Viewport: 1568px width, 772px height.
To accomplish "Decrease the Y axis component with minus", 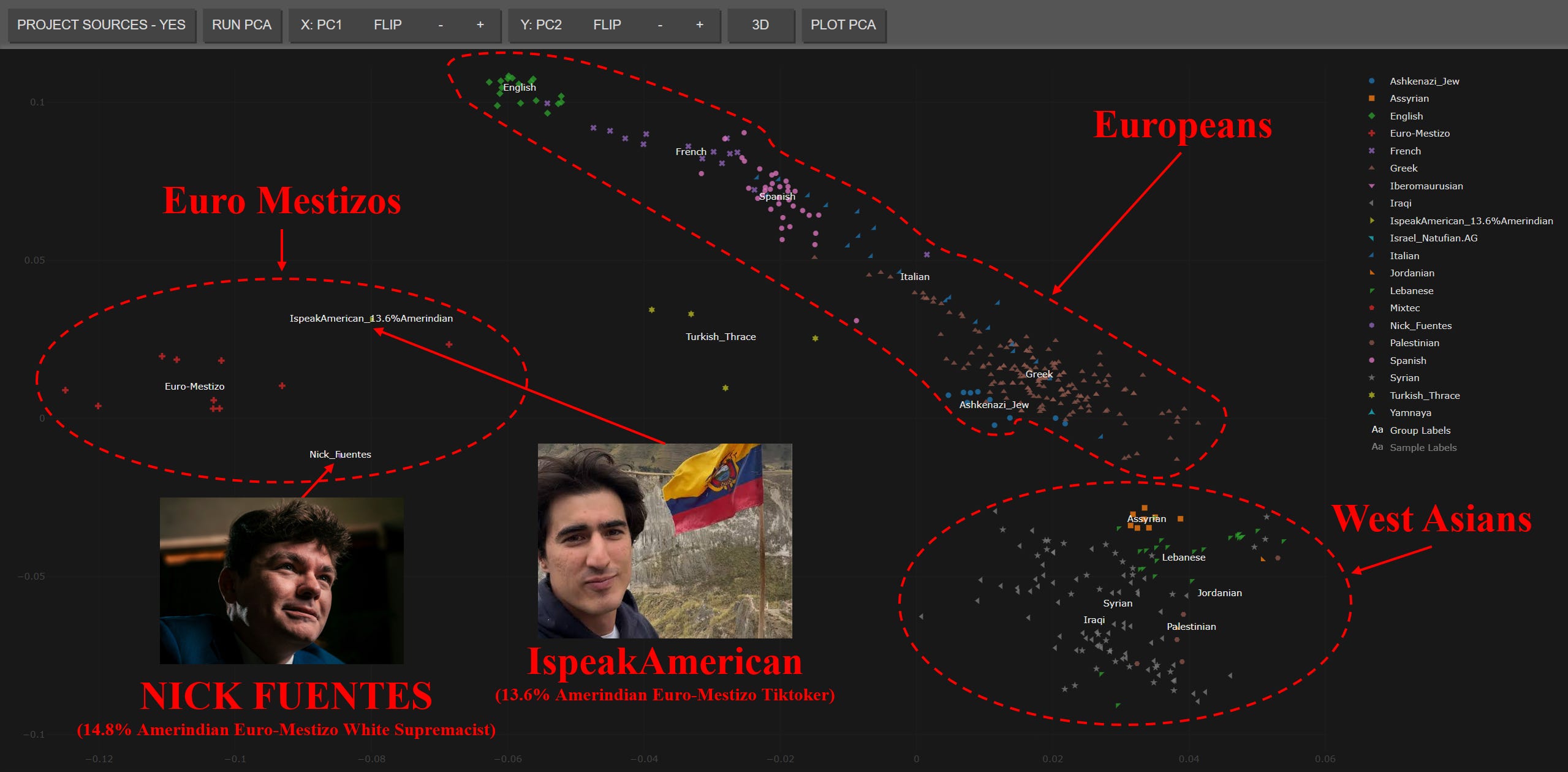I will (660, 25).
